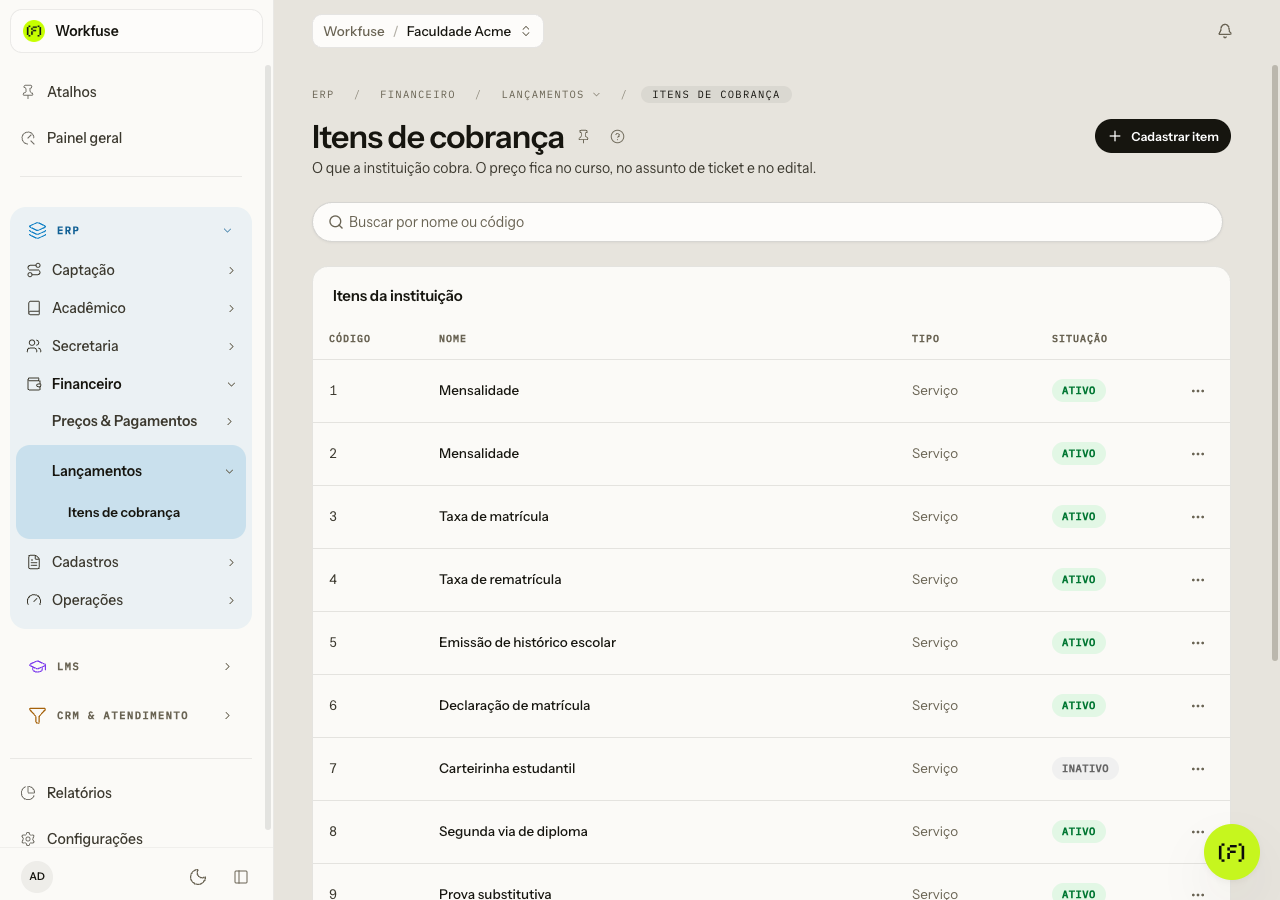1280x900 pixels.
Task: Open the notifications bell
Action: tap(1225, 31)
